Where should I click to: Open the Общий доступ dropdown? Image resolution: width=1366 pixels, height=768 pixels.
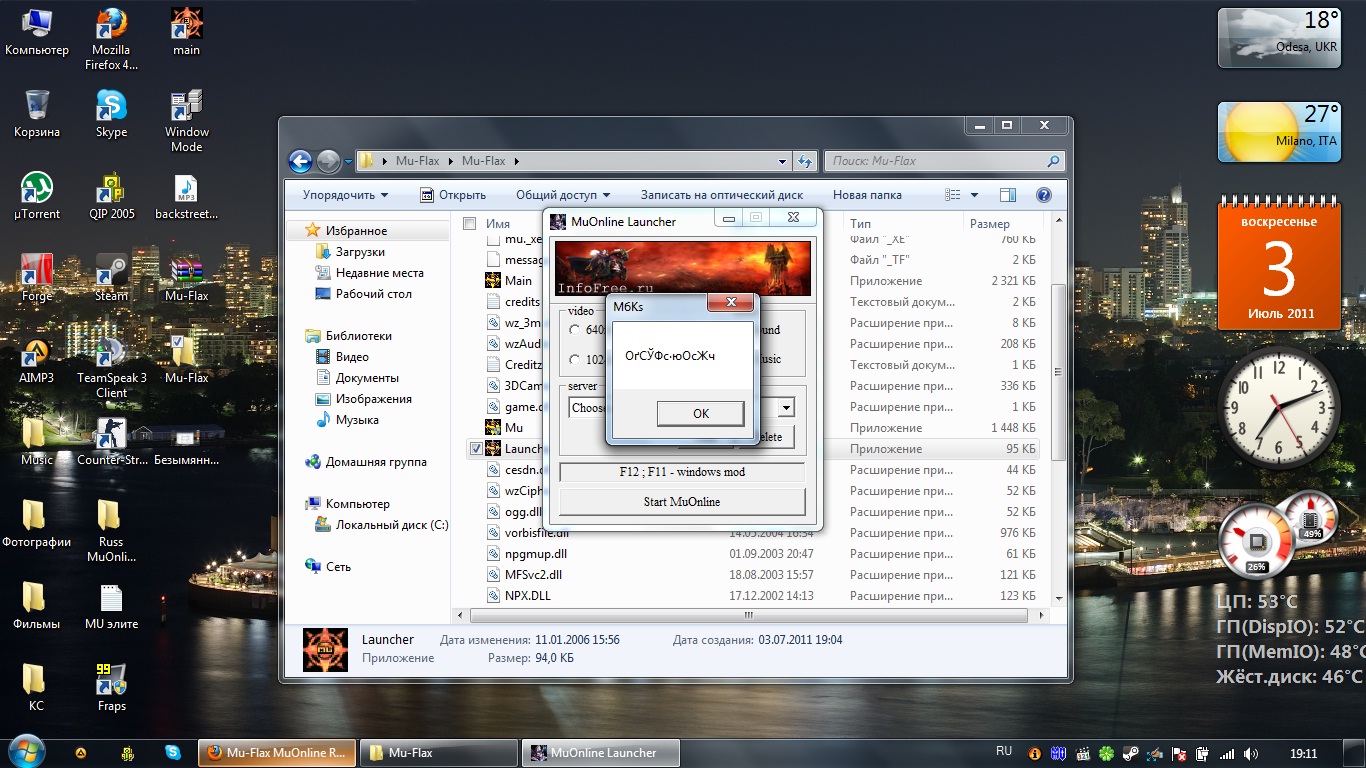point(562,195)
